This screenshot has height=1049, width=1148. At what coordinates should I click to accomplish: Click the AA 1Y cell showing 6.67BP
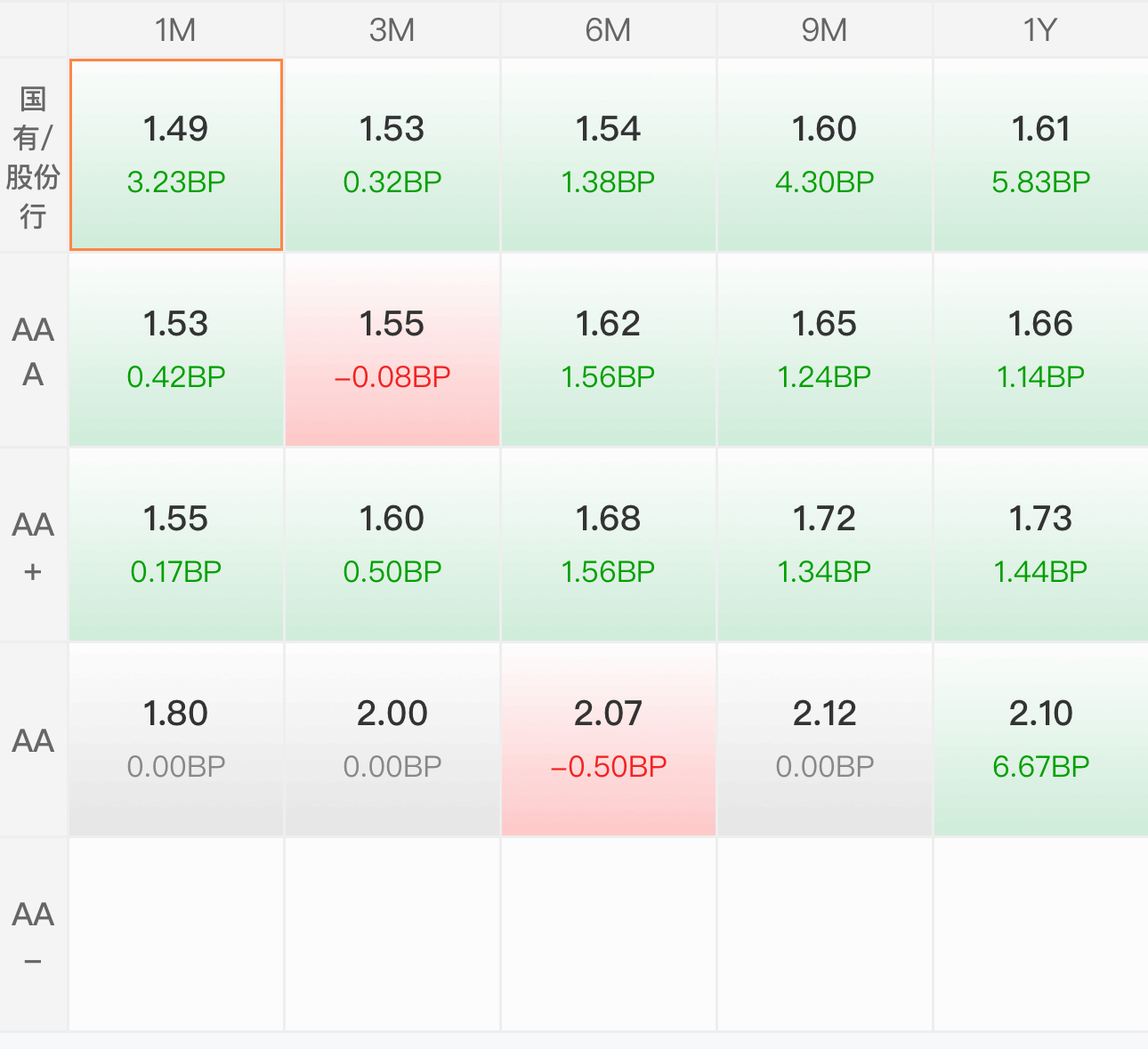pyautogui.click(x=1041, y=740)
